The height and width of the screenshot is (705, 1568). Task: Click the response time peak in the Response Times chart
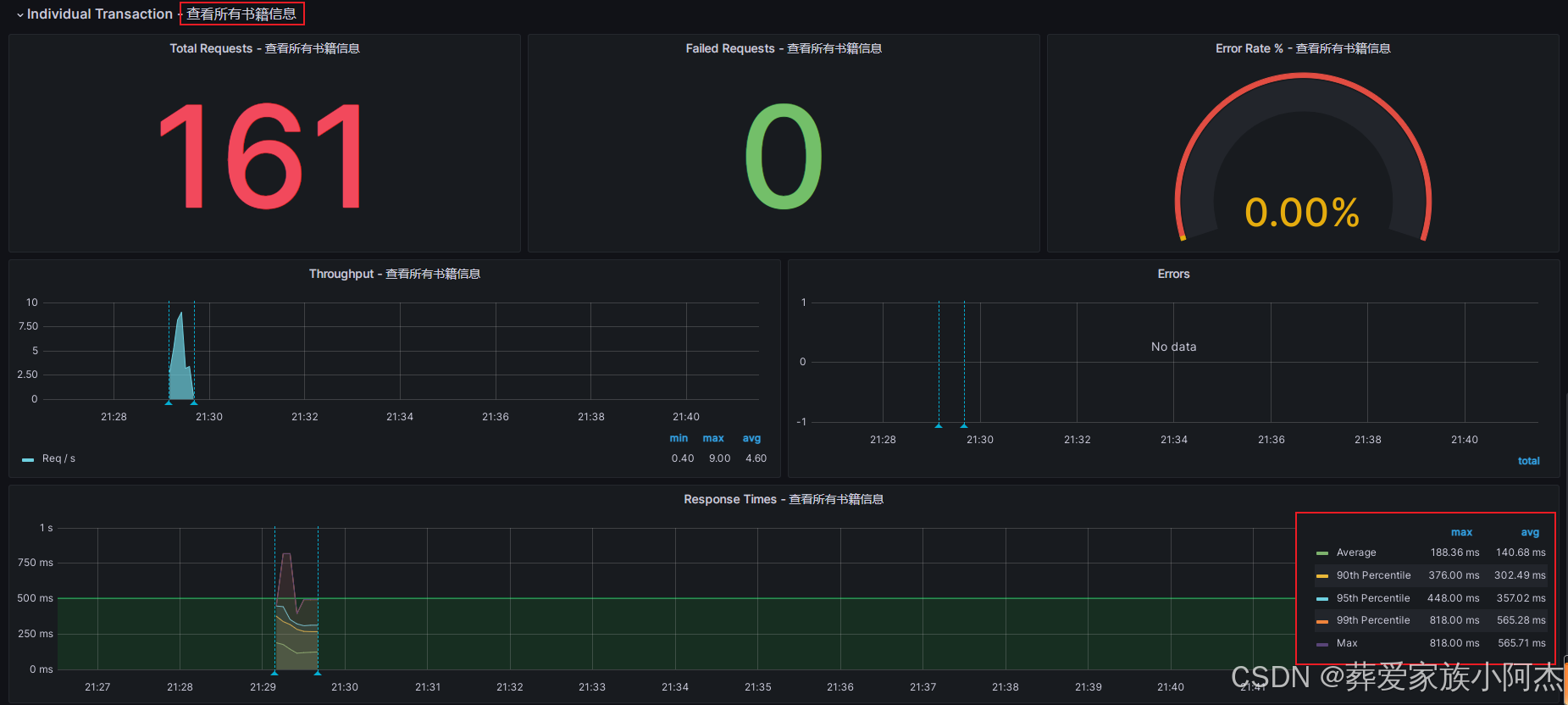tap(286, 556)
